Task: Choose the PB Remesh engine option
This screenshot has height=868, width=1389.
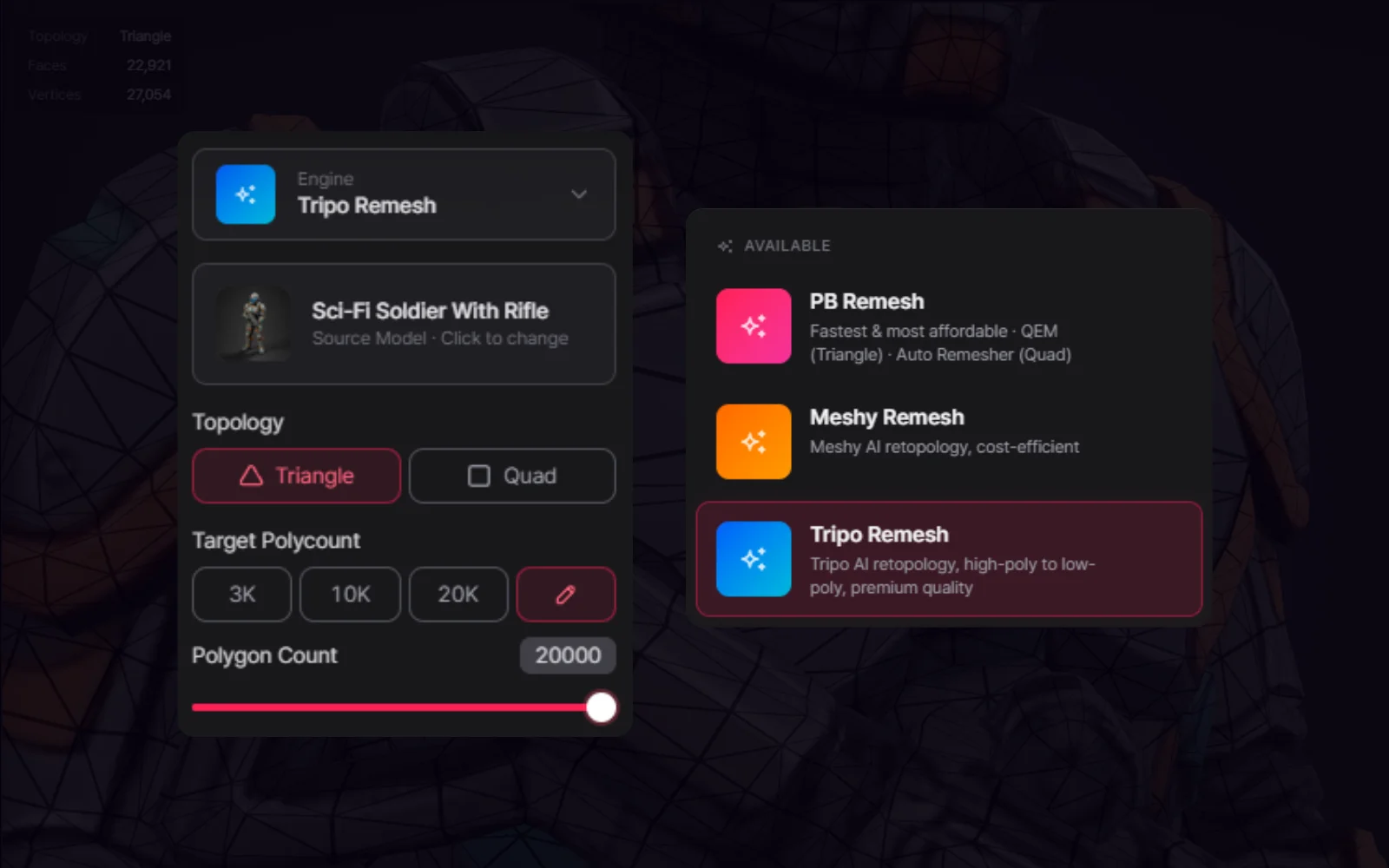Action: pos(949,326)
